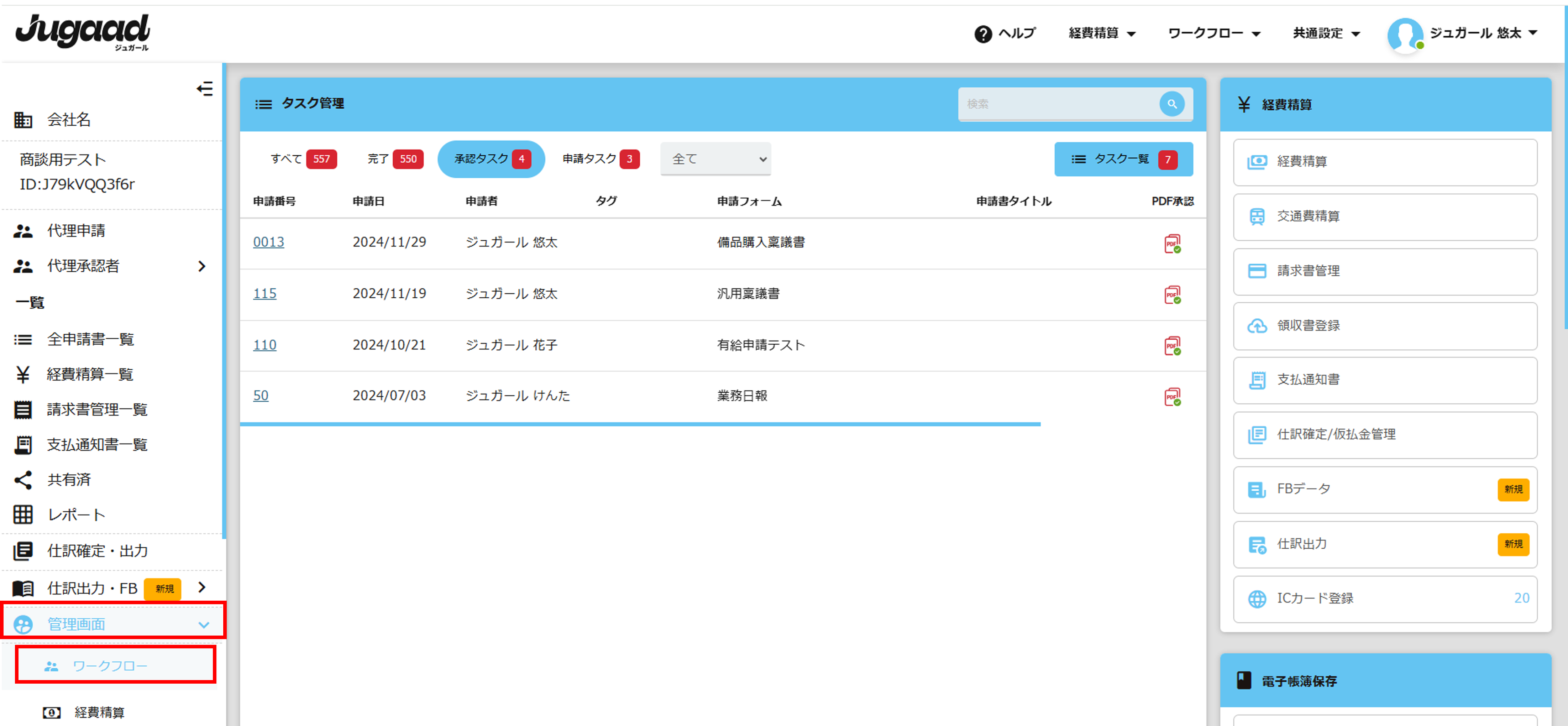Collapse the sidebar with the arrow icon
Viewport: 1568px width, 726px height.
(205, 89)
